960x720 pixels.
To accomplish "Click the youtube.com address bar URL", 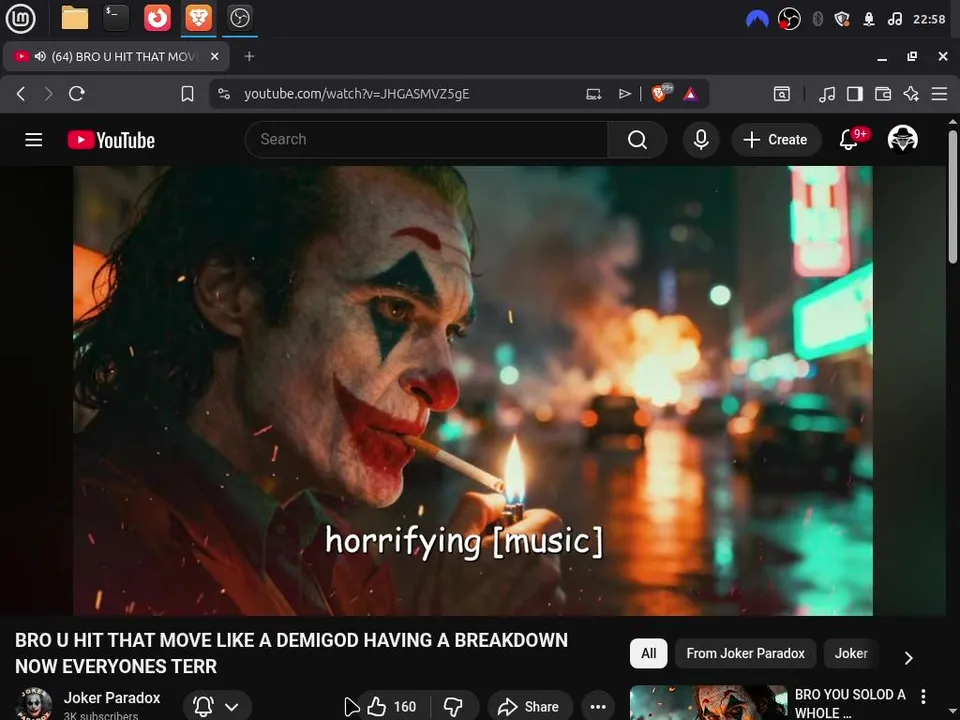I will [x=356, y=94].
